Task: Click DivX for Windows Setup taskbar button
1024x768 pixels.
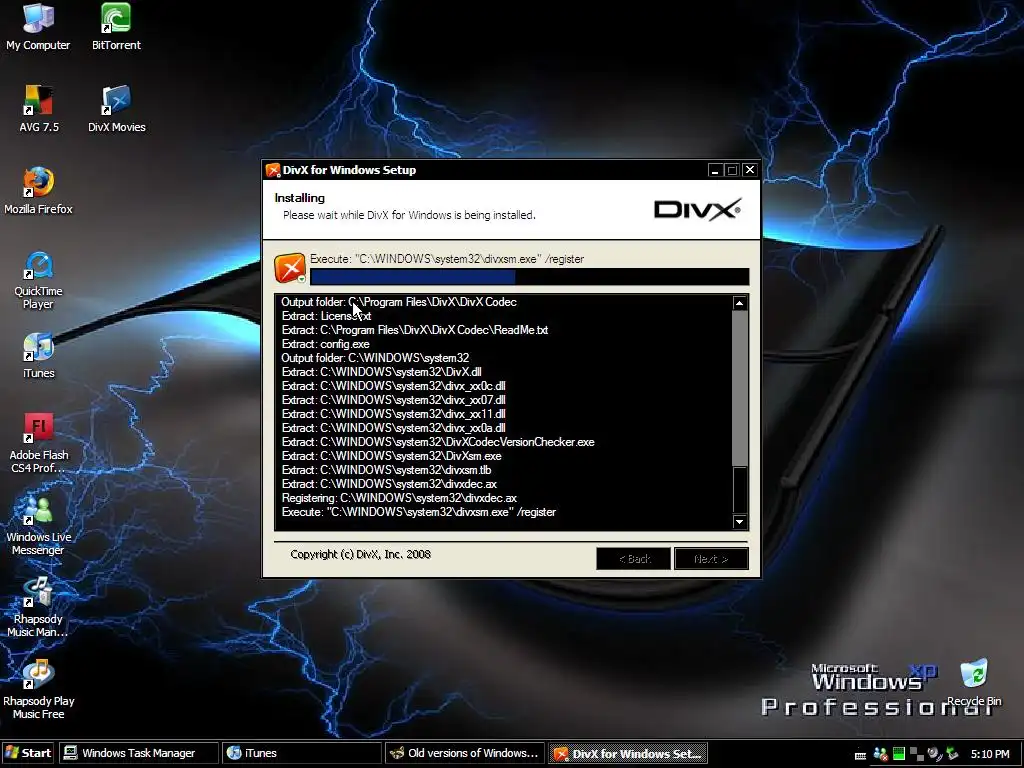Action: coord(628,753)
